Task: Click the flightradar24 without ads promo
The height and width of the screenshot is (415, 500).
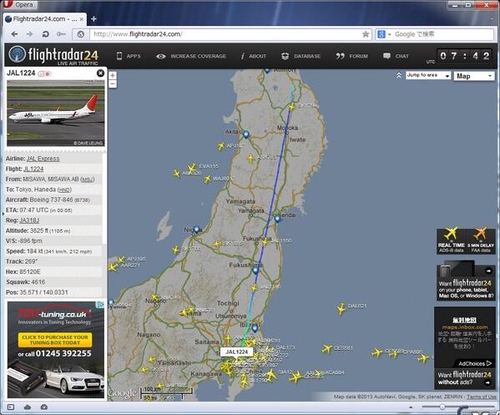Action: coord(465,378)
